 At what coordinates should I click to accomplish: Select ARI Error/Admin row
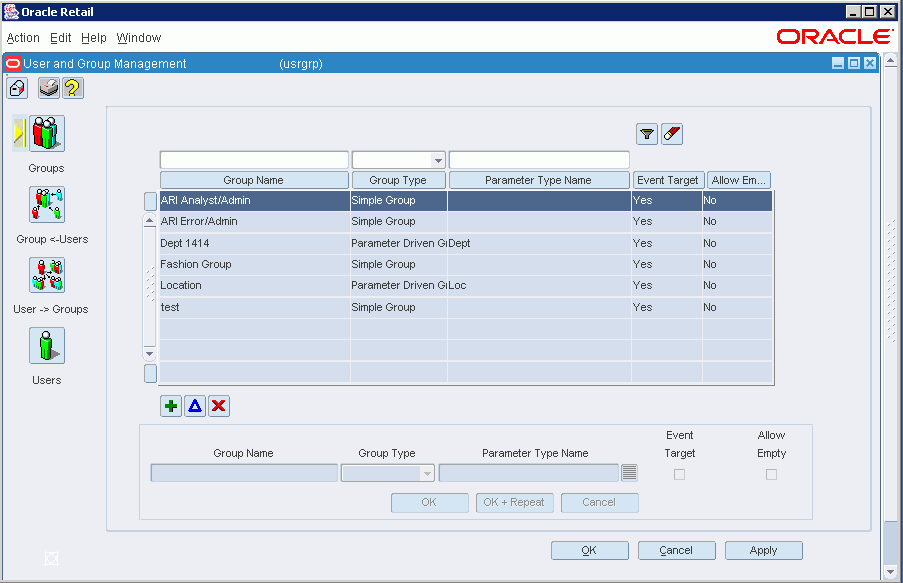(466, 221)
